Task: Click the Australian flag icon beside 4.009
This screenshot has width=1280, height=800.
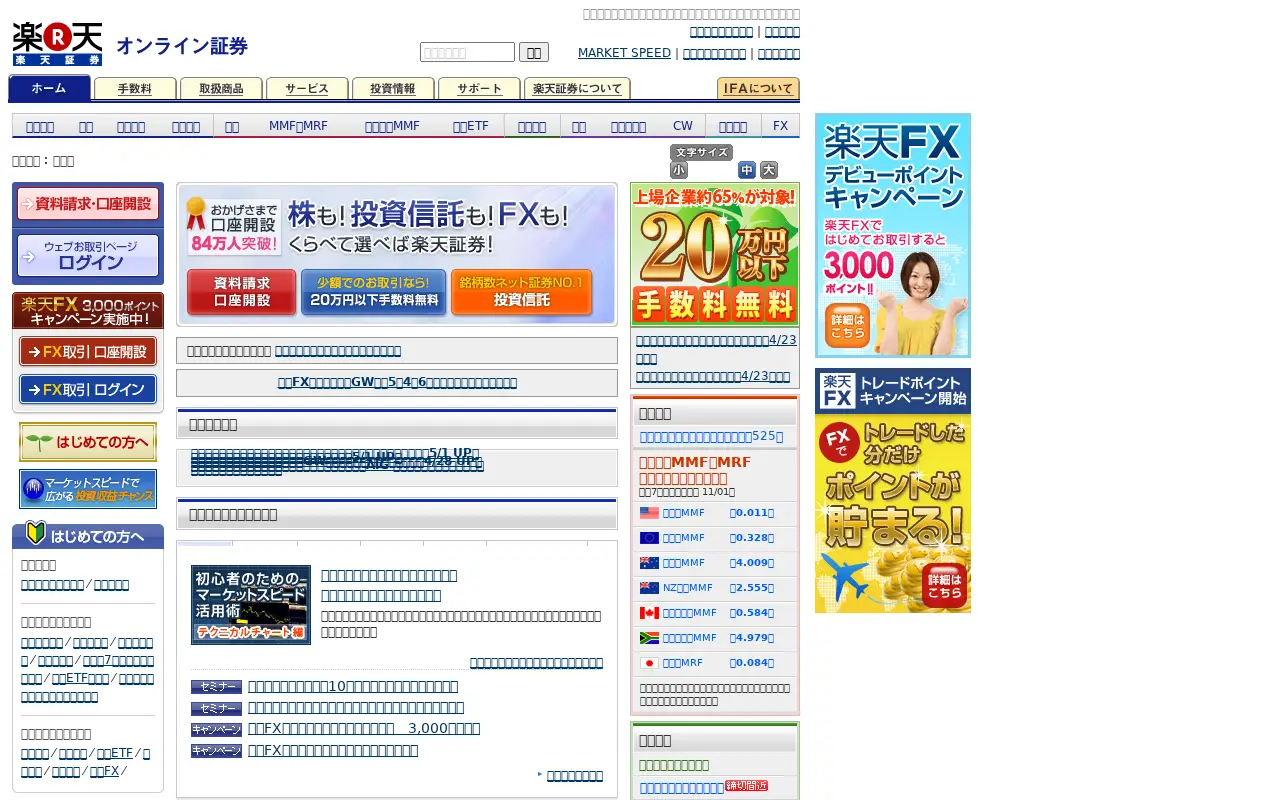Action: (649, 563)
